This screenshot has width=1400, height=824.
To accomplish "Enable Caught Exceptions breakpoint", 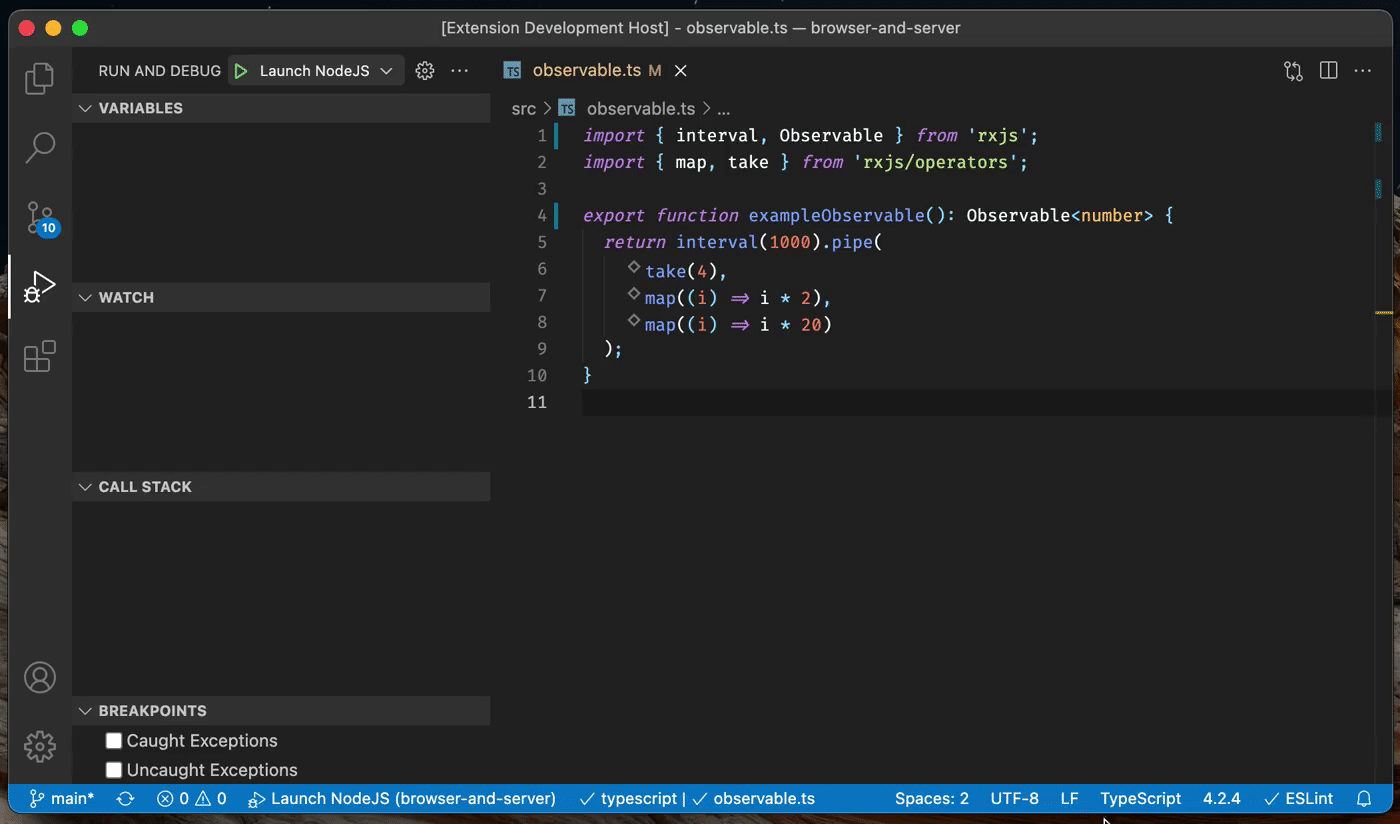I will 114,741.
